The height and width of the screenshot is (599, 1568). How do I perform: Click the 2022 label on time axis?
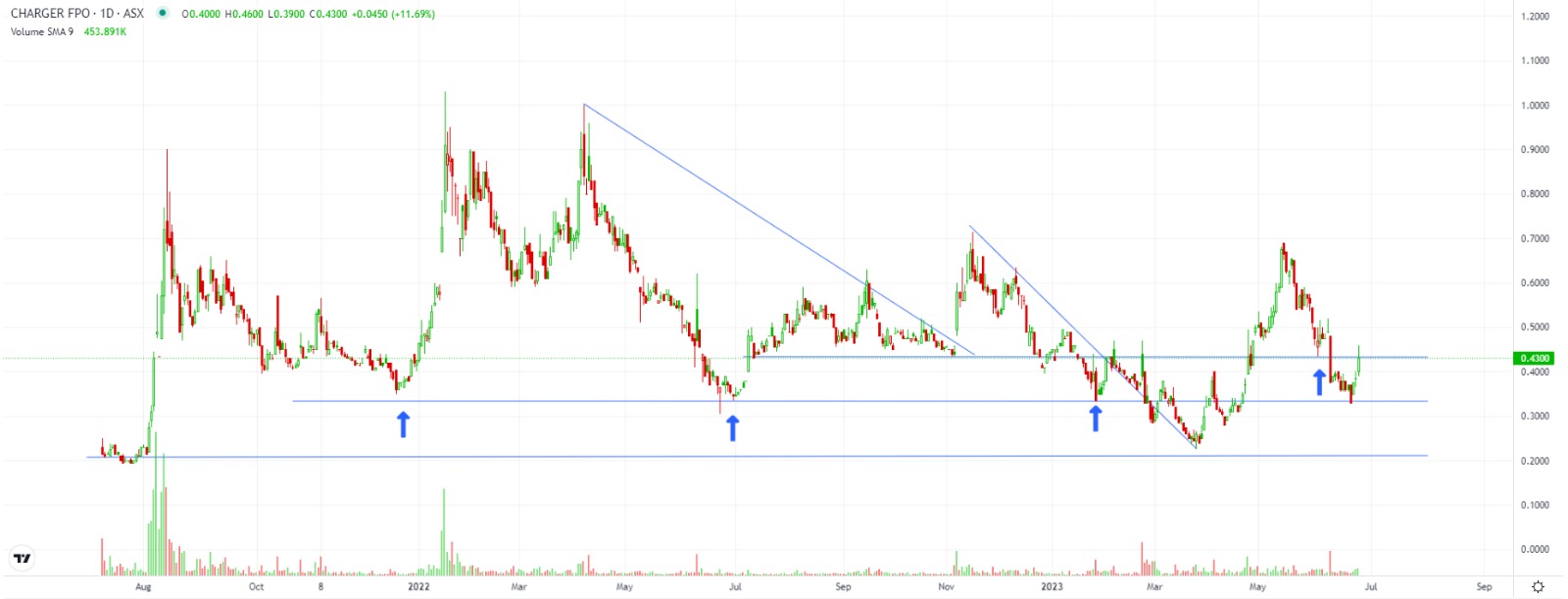(418, 586)
